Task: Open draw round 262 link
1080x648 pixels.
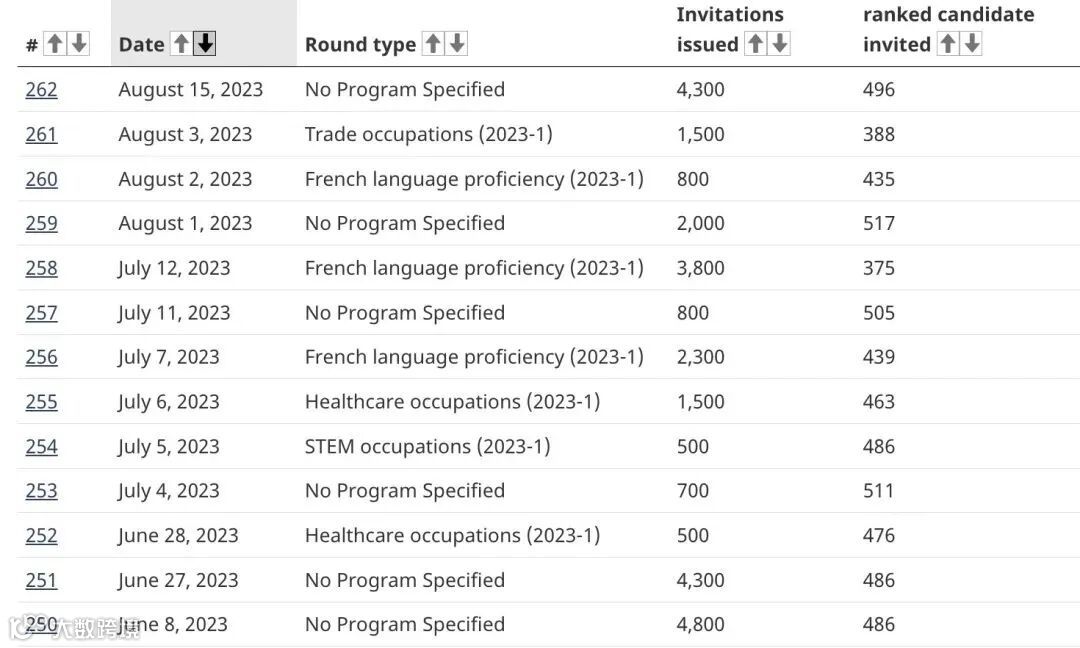Action: tap(41, 90)
